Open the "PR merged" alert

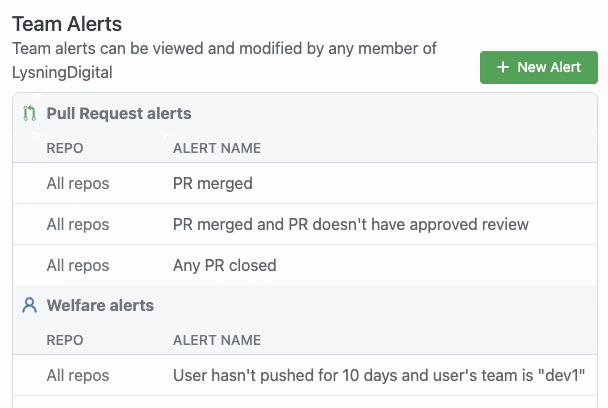pyautogui.click(x=213, y=184)
